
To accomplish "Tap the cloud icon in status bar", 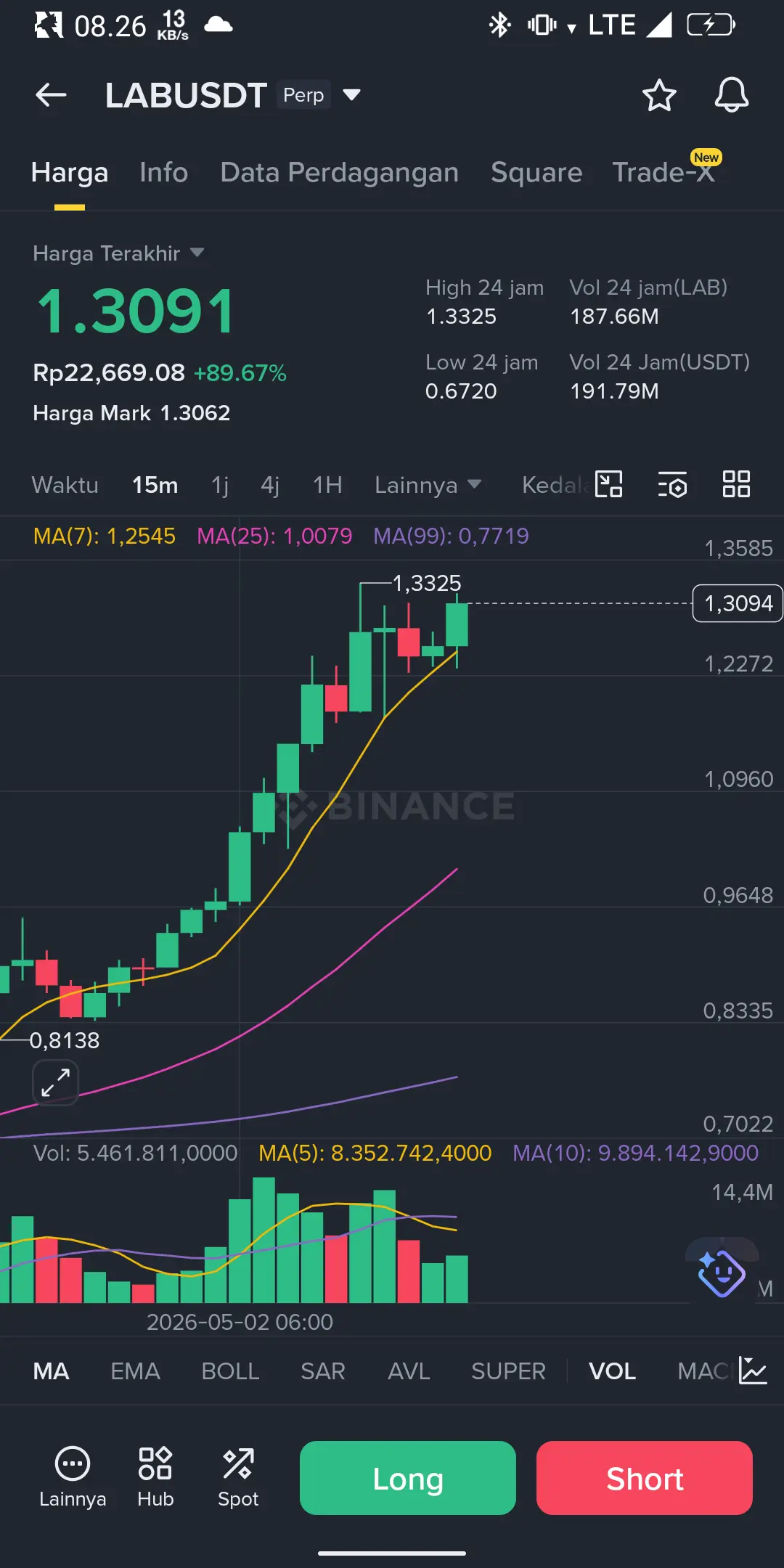I will (x=219, y=25).
